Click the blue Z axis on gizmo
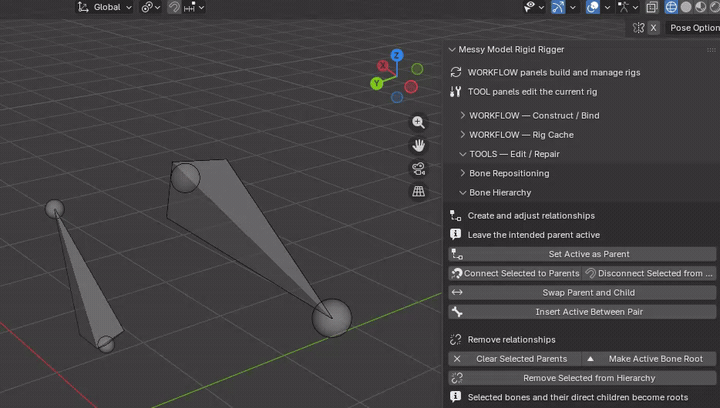 397,56
